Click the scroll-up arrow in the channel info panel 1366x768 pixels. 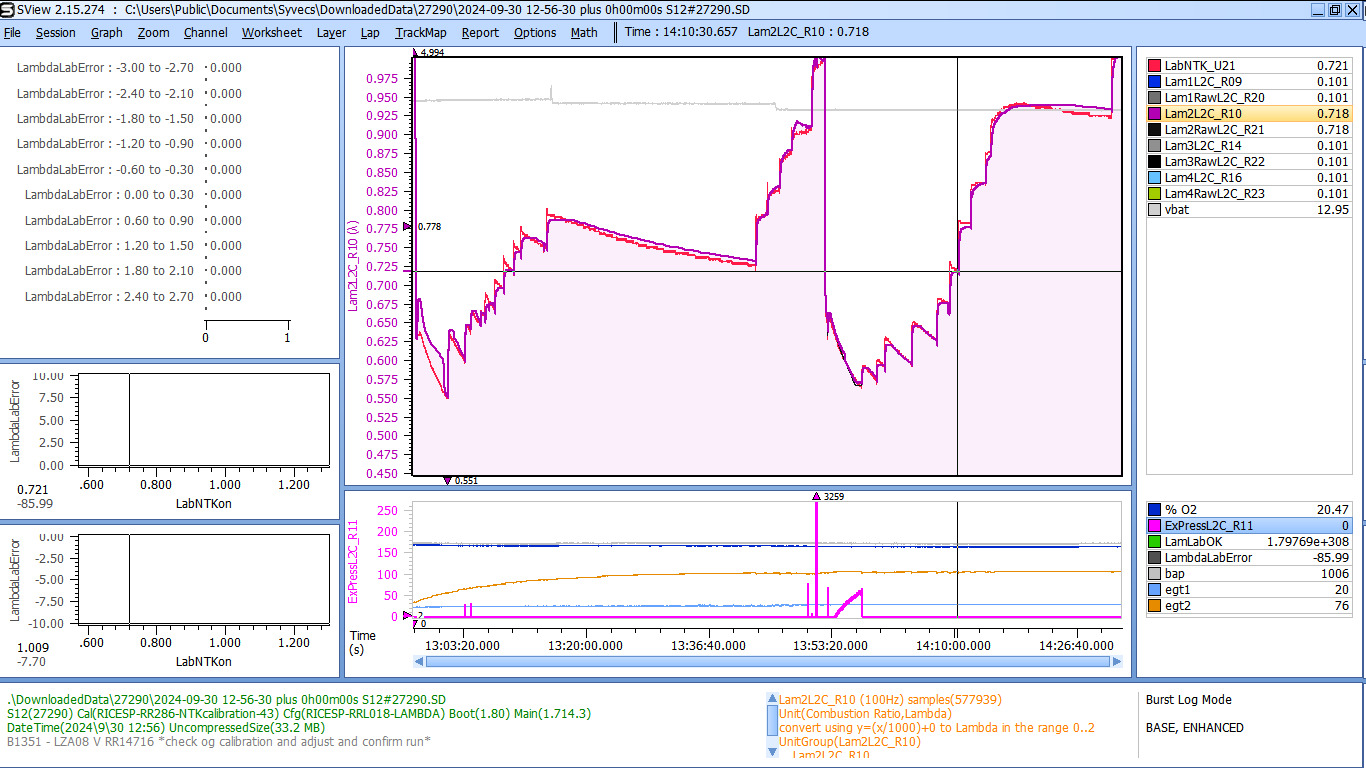point(771,700)
